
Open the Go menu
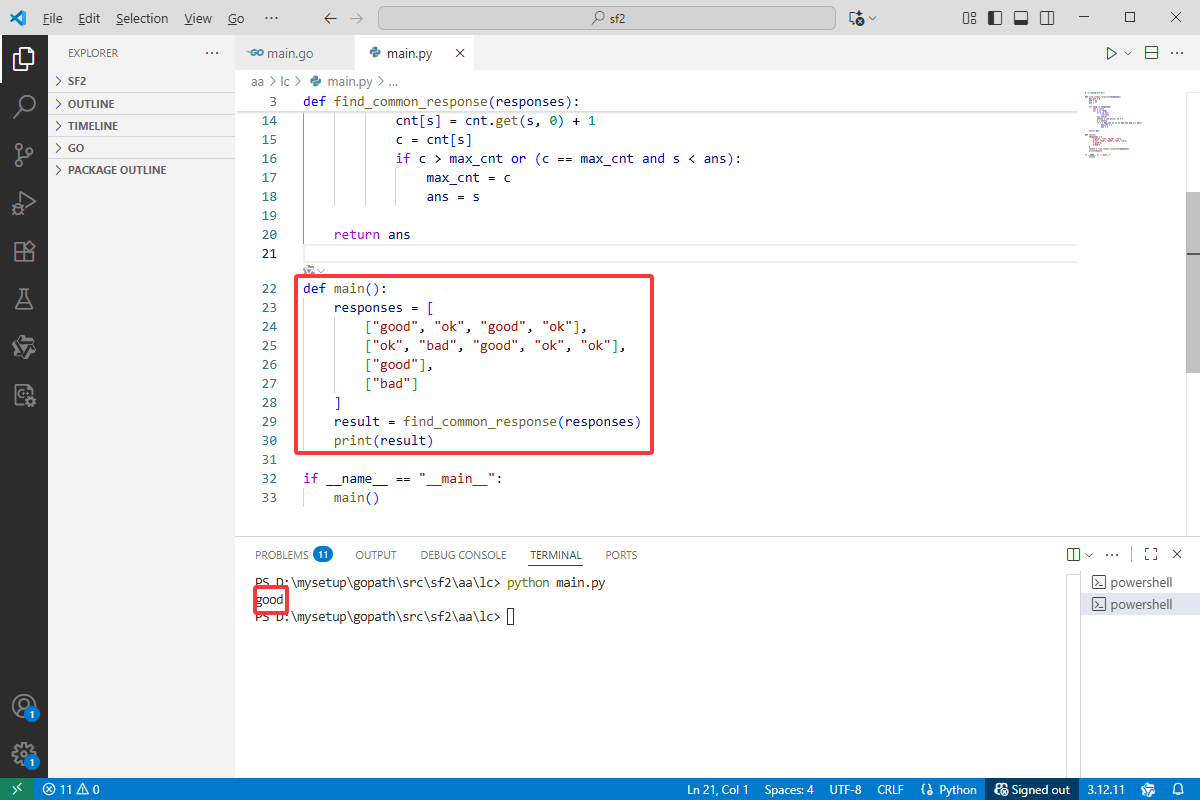coord(236,18)
